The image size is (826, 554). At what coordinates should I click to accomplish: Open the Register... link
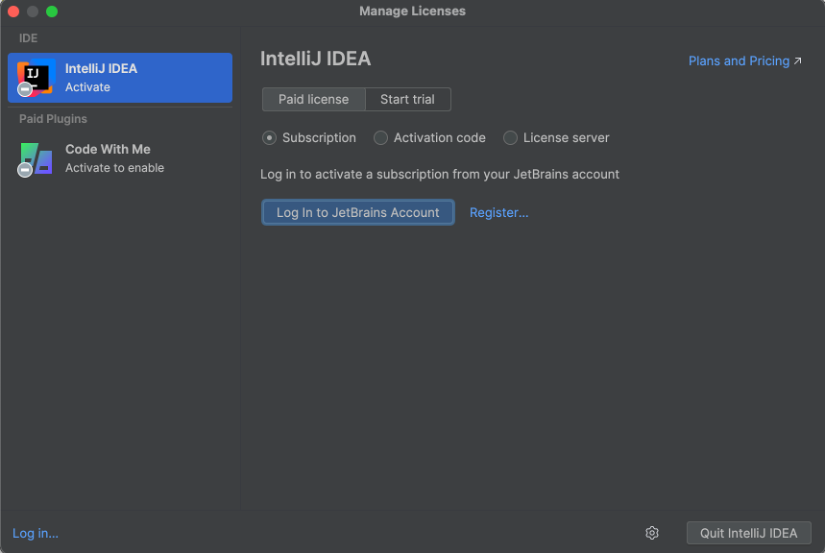point(498,212)
